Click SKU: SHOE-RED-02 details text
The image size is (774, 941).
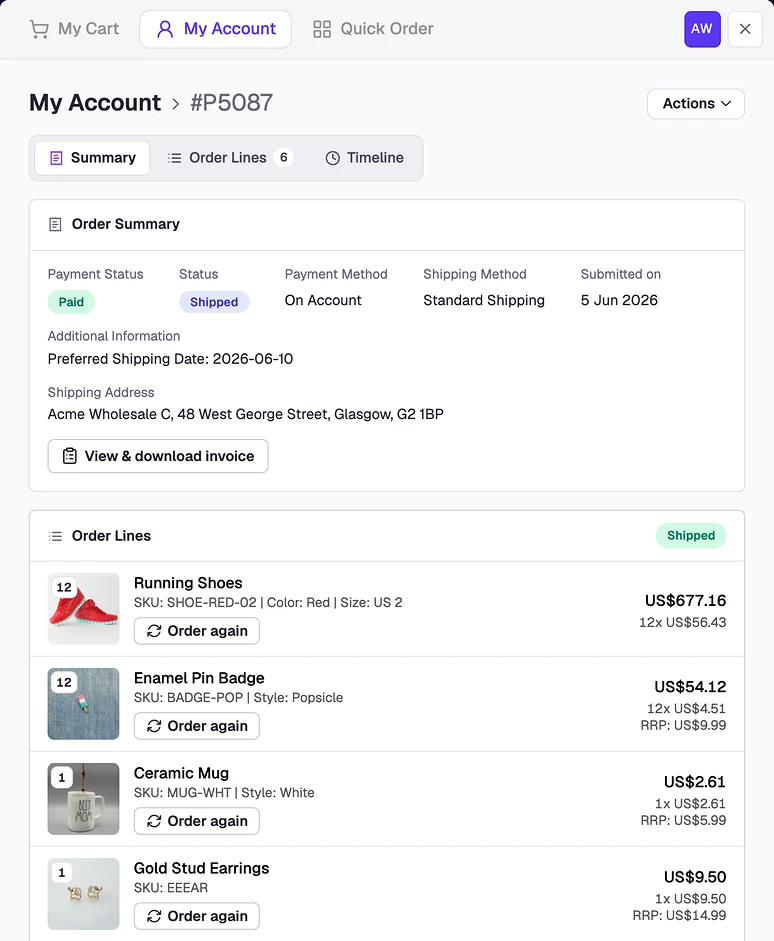[268, 603]
